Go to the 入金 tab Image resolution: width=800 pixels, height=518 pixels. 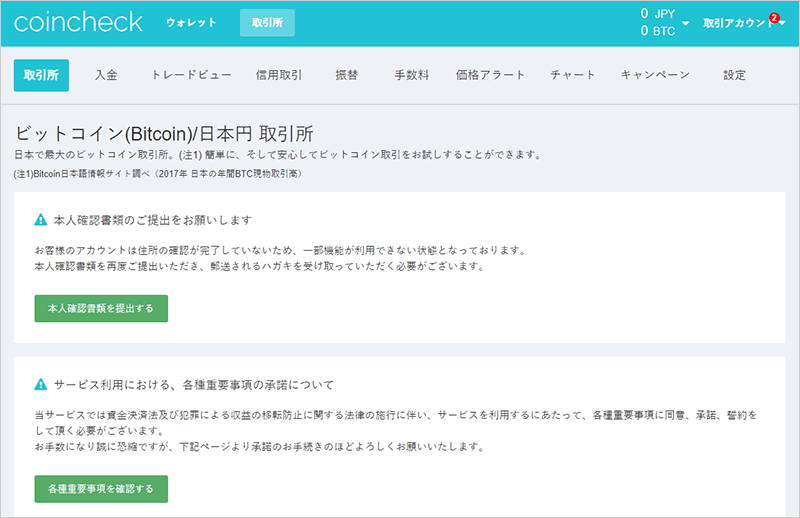pyautogui.click(x=106, y=75)
